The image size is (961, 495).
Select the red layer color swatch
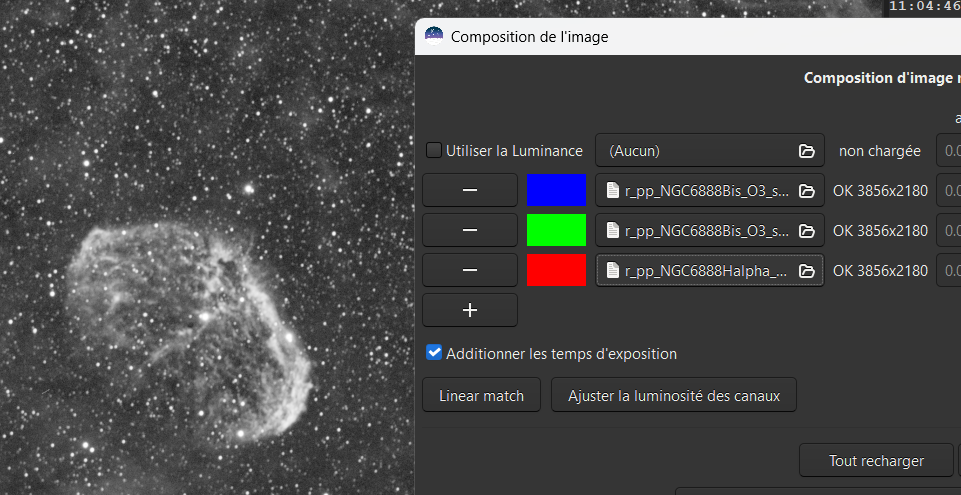(x=556, y=270)
